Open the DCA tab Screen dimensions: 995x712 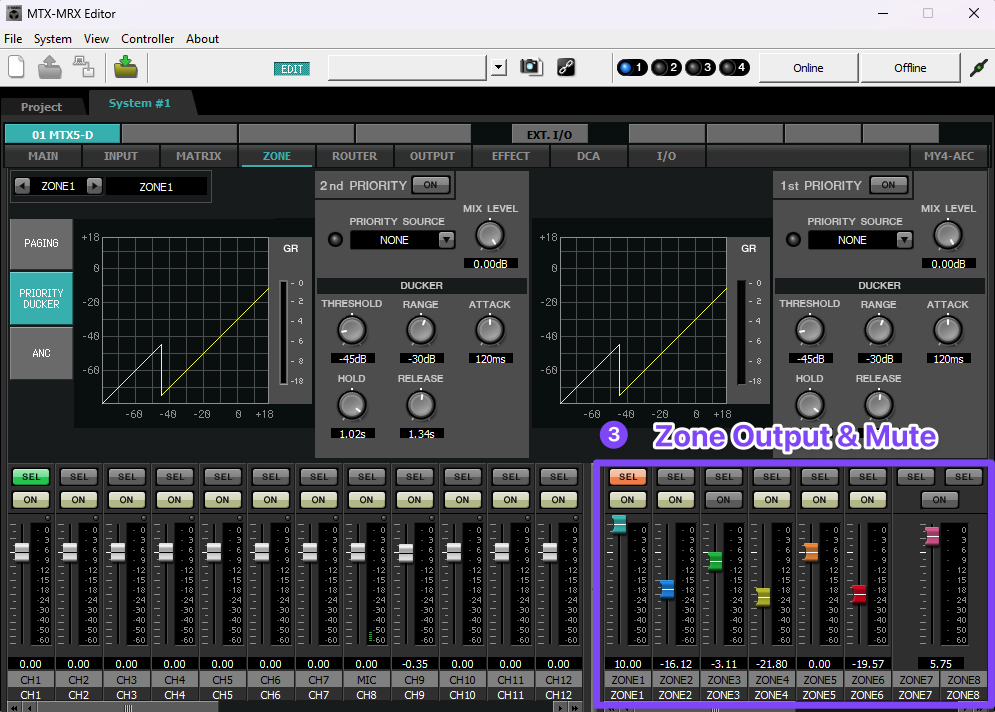pos(588,156)
